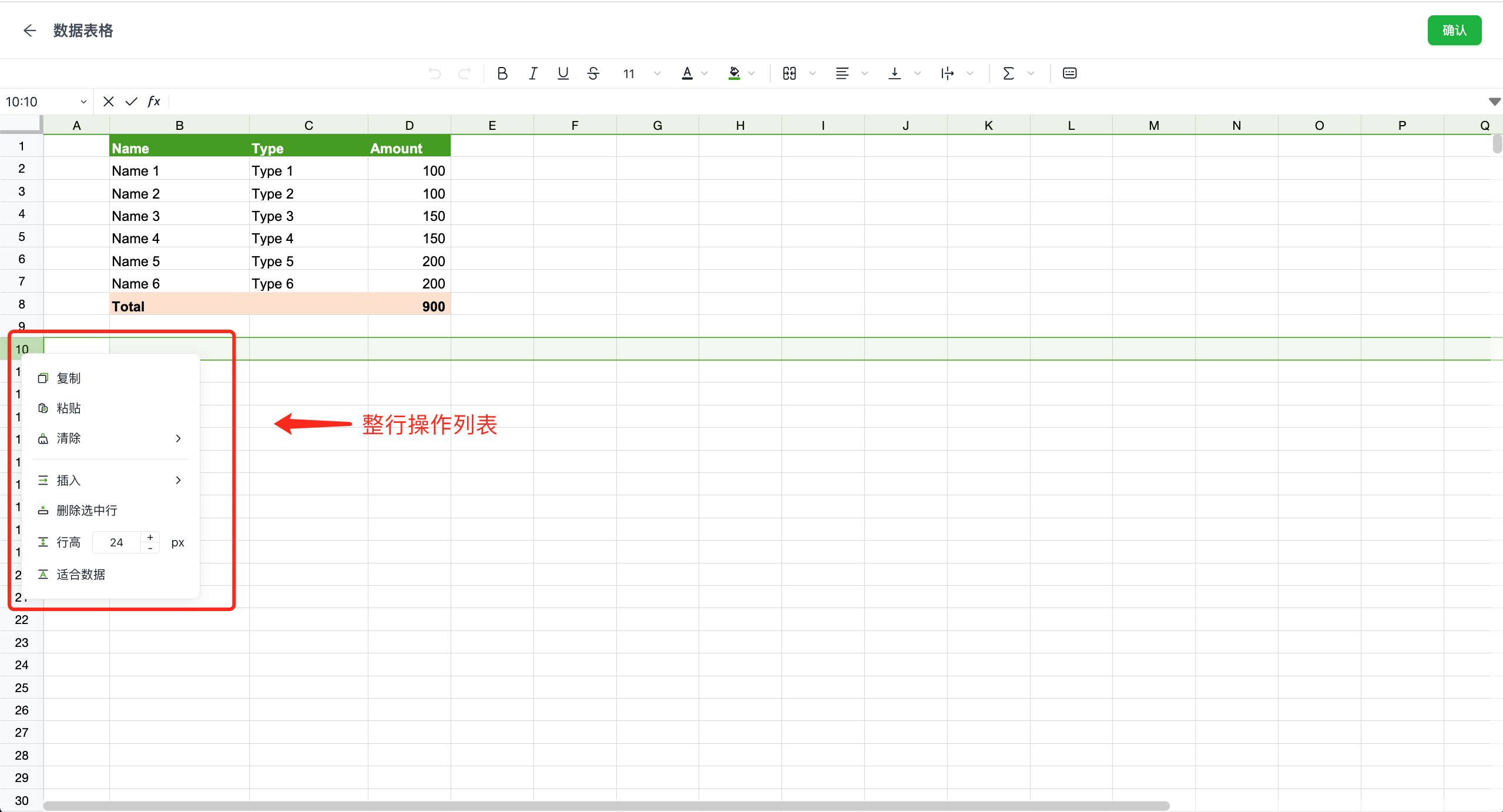Toggle bold formatting in toolbar

(502, 73)
